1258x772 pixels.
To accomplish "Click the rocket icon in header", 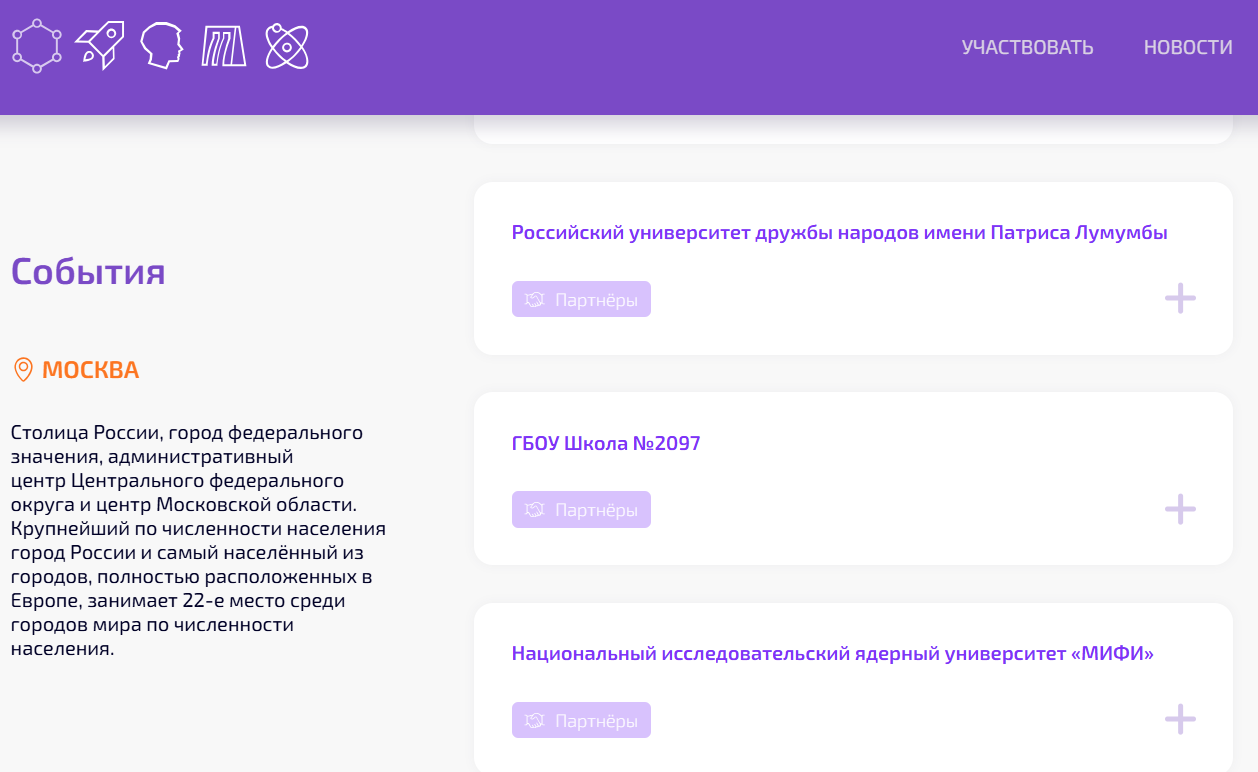I will pos(100,46).
